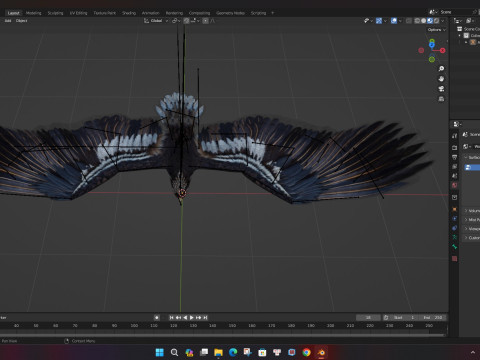Open the Texture Paint workspace tab
The width and height of the screenshot is (480, 360).
[x=104, y=13]
